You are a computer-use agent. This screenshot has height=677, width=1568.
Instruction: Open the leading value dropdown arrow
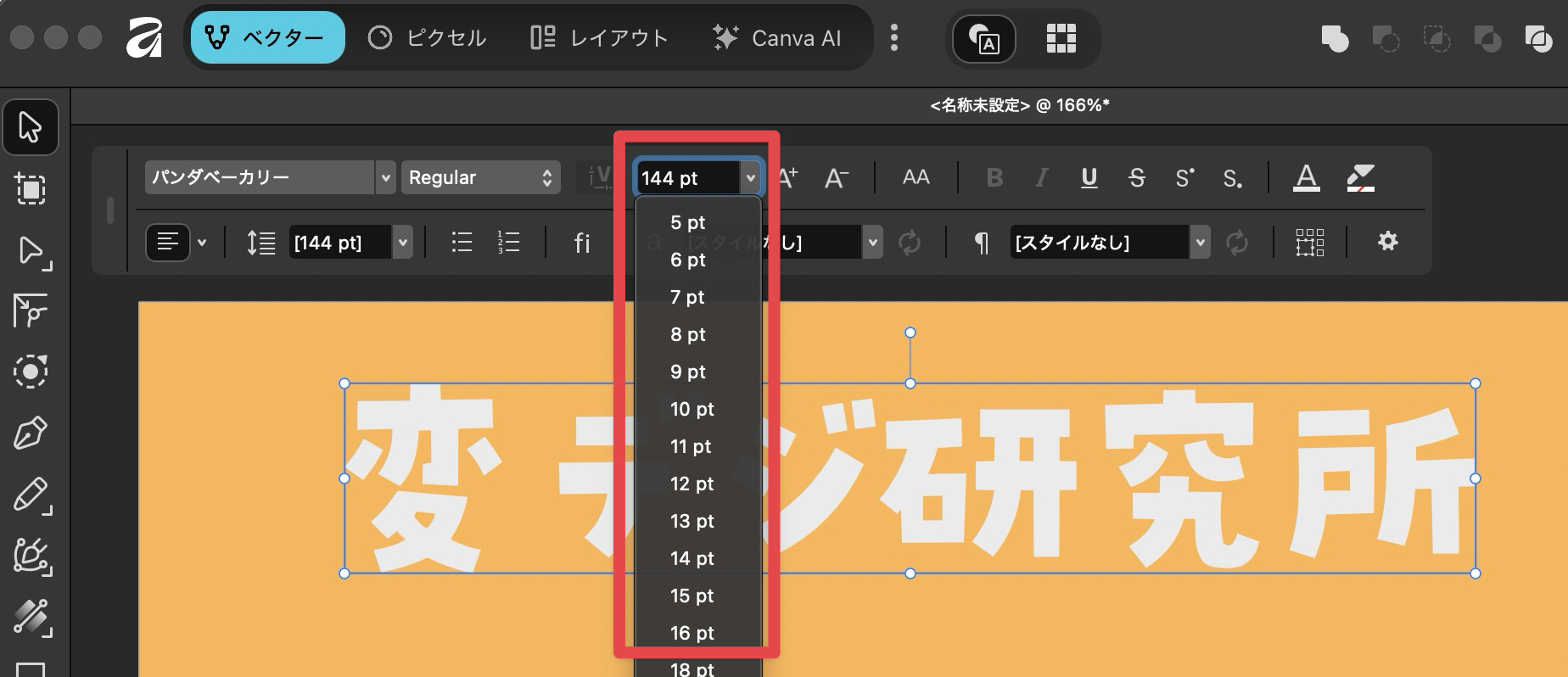[x=403, y=243]
